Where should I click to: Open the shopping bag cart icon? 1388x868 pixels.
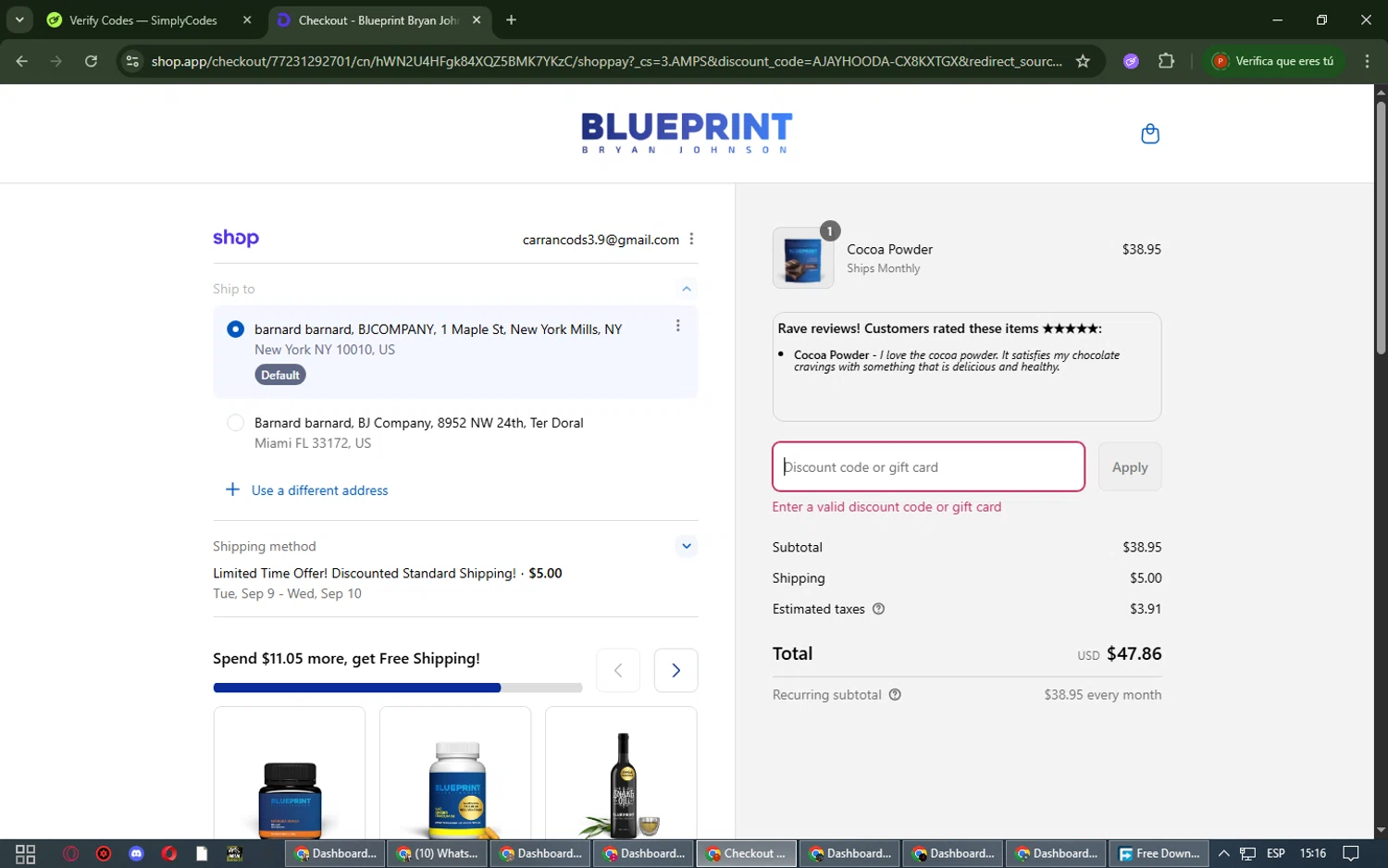[x=1149, y=134]
